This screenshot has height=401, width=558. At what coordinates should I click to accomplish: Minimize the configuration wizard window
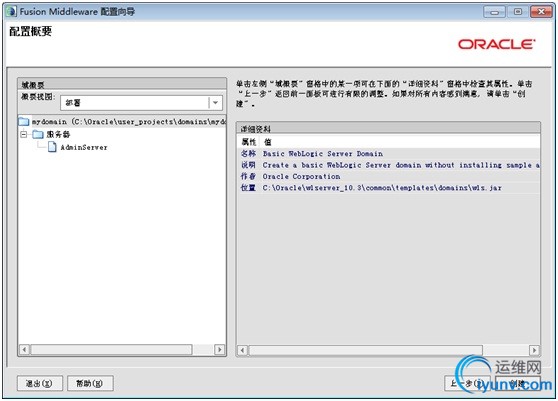coord(494,12)
